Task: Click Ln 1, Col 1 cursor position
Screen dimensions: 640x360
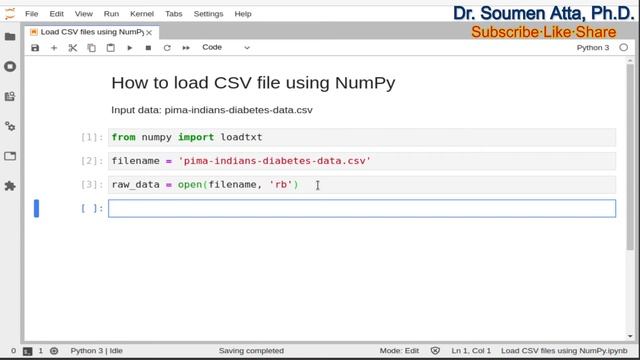Action: click(x=471, y=351)
